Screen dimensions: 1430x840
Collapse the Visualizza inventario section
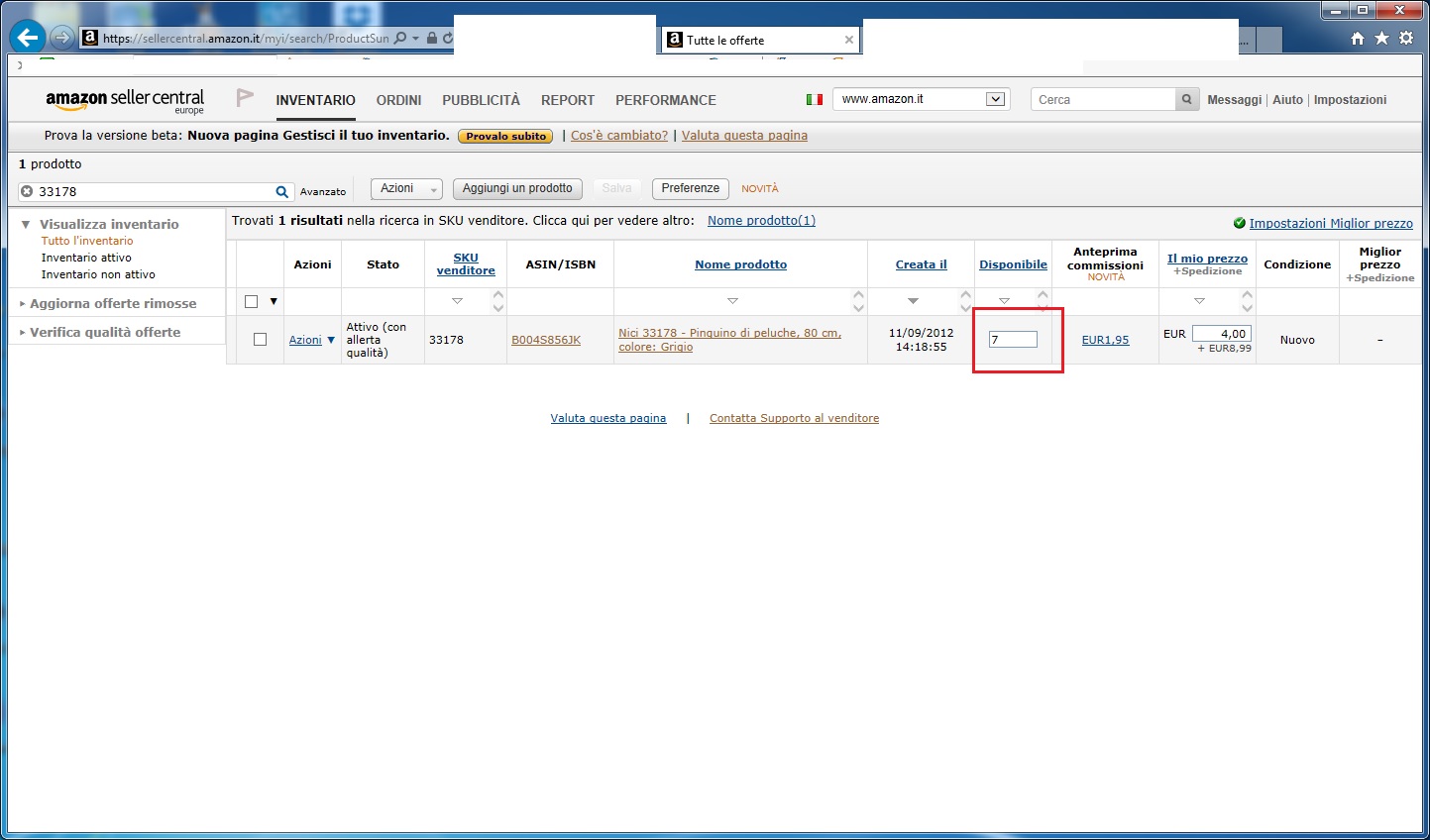[x=26, y=225]
